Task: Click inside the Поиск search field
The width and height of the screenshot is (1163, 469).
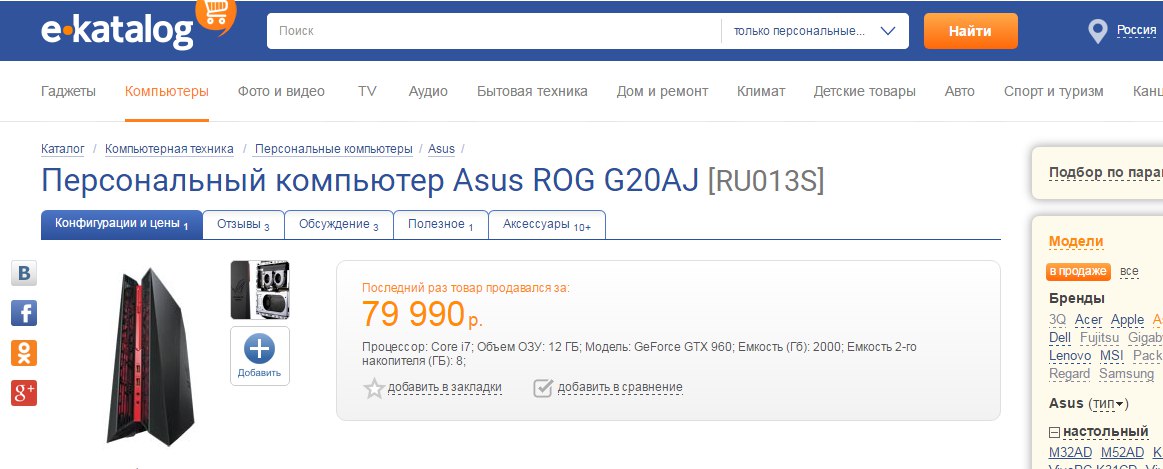Action: [x=493, y=31]
